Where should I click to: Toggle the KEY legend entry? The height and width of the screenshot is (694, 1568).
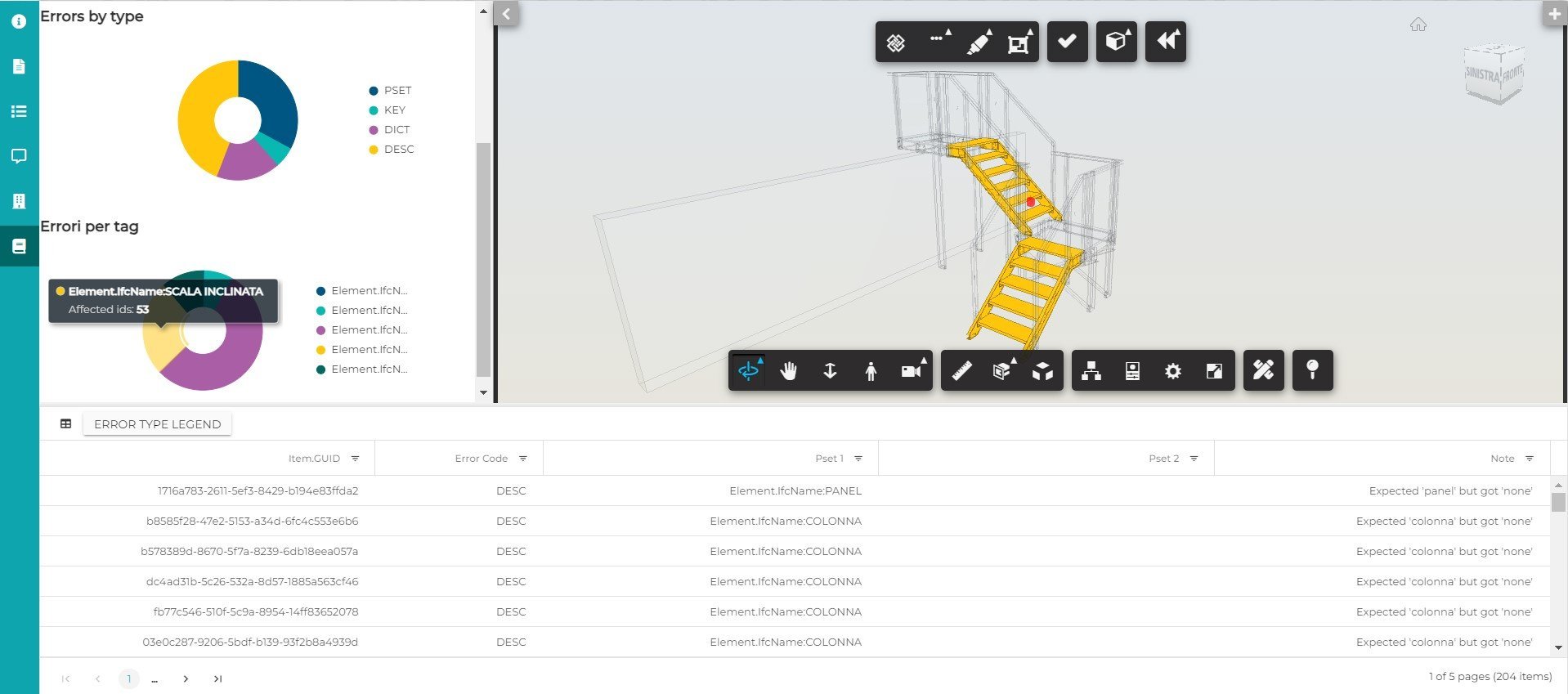point(388,110)
